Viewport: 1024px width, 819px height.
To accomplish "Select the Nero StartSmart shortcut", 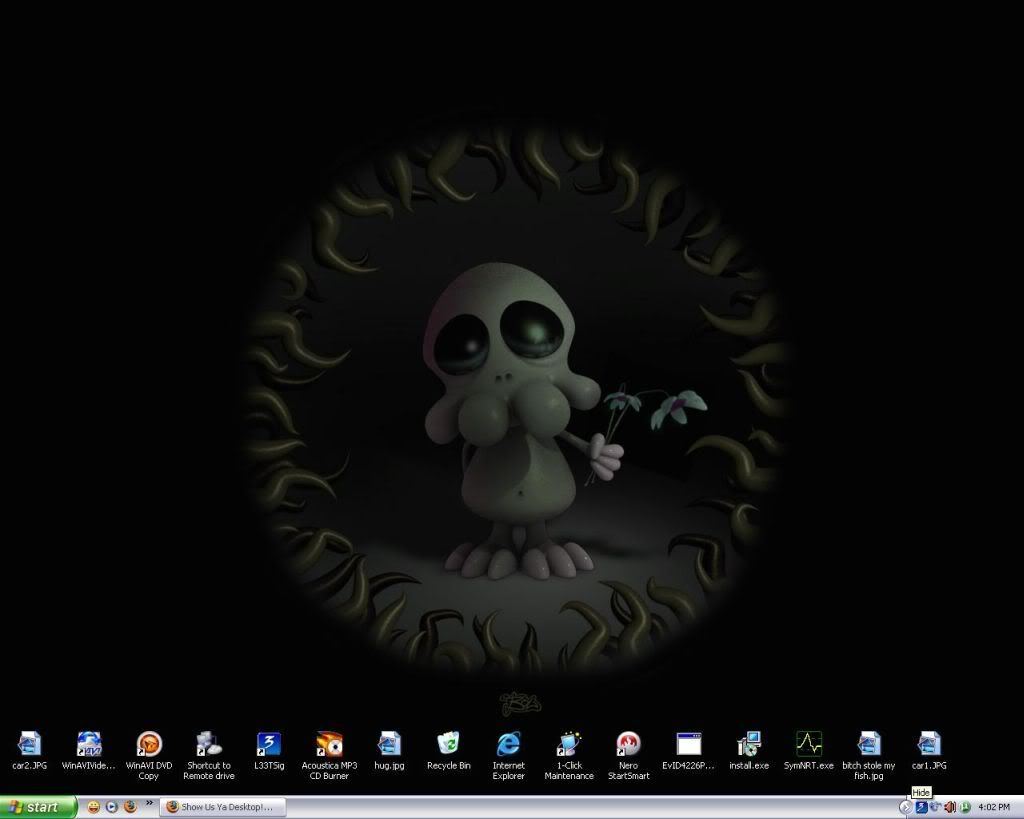I will click(629, 755).
